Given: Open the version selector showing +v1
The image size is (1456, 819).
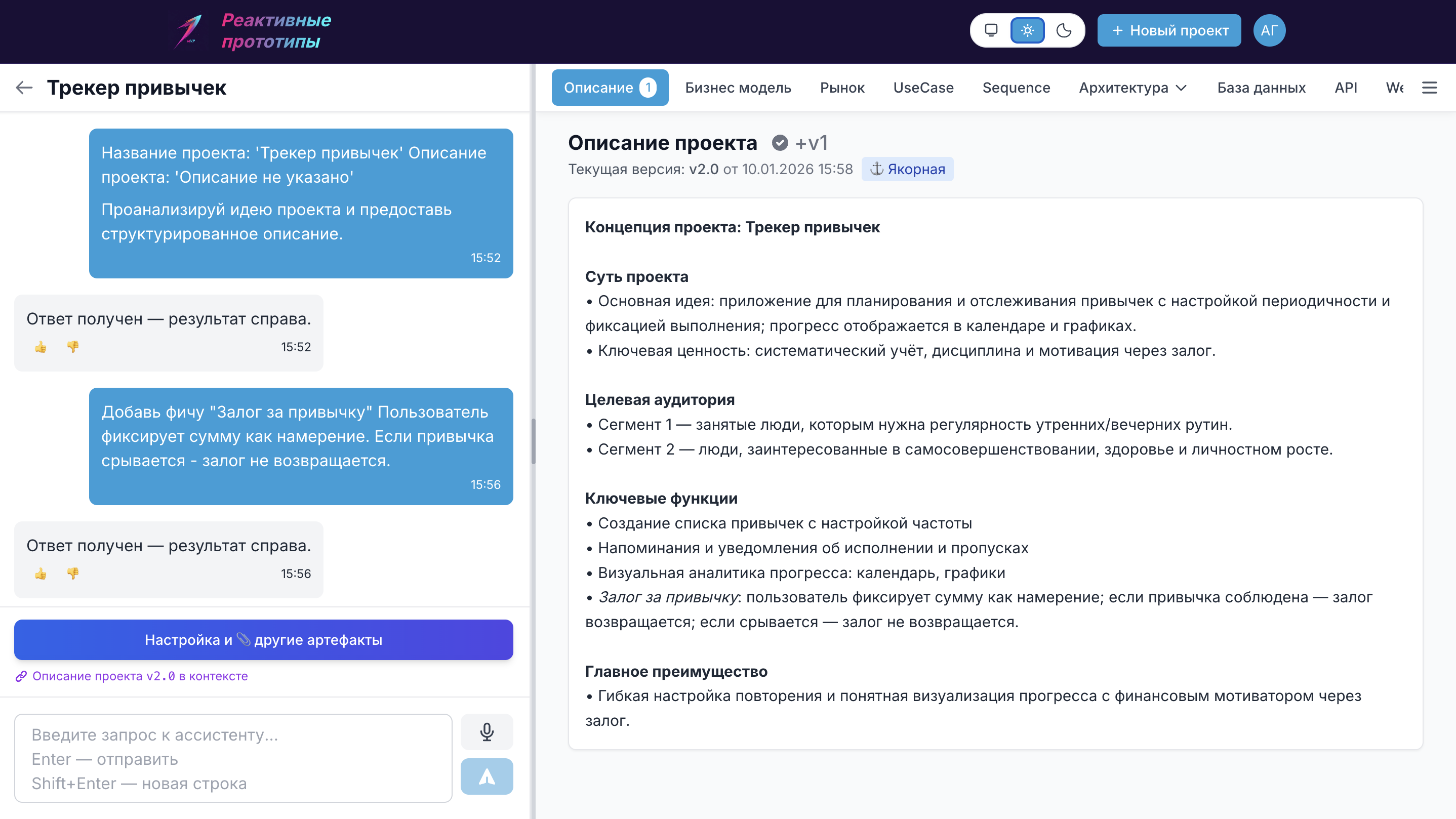Looking at the screenshot, I should pos(811,143).
